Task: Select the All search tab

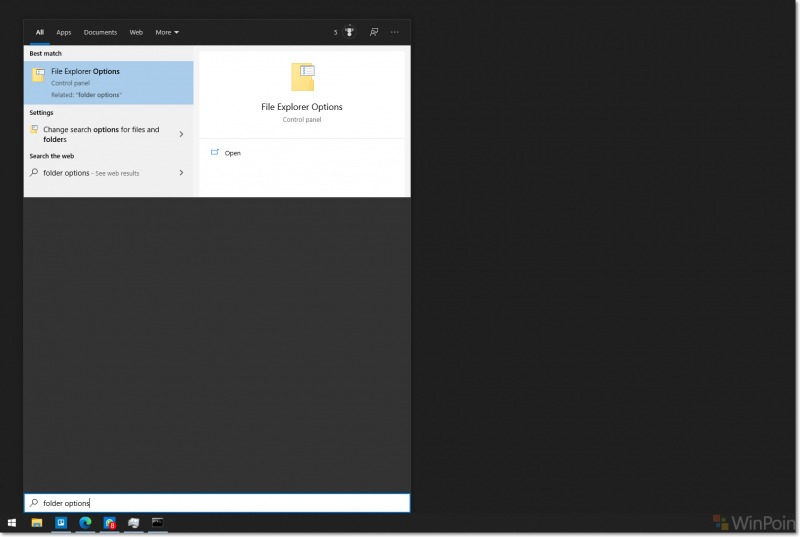Action: click(40, 32)
